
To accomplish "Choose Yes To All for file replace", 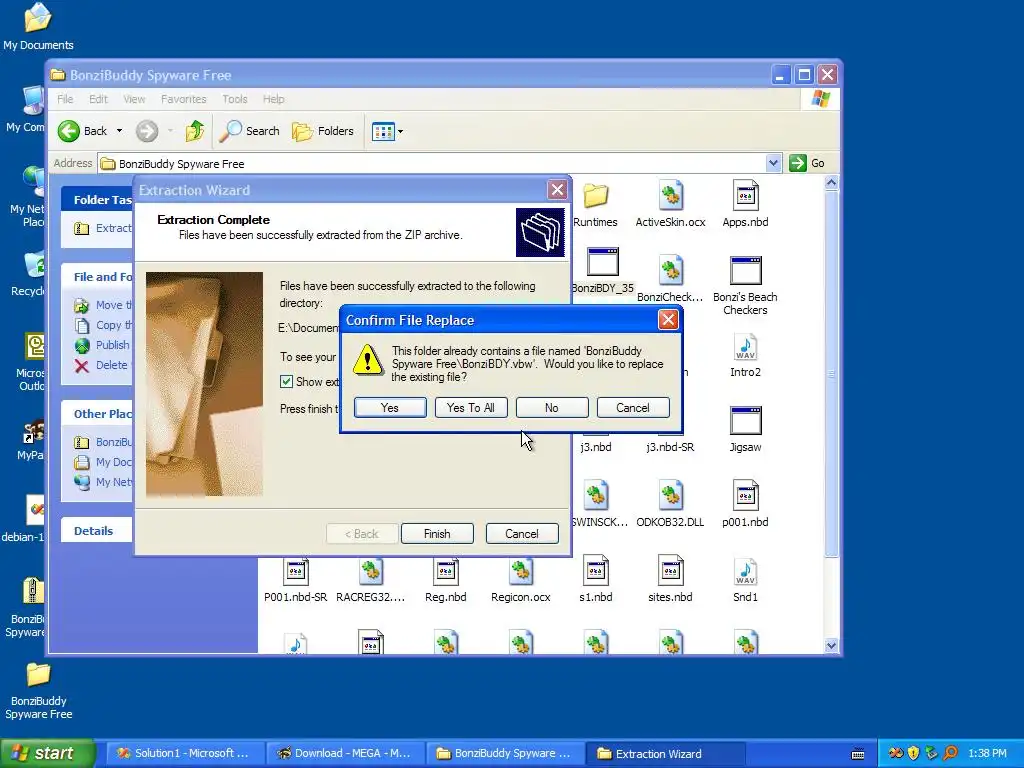I will coord(471,408).
